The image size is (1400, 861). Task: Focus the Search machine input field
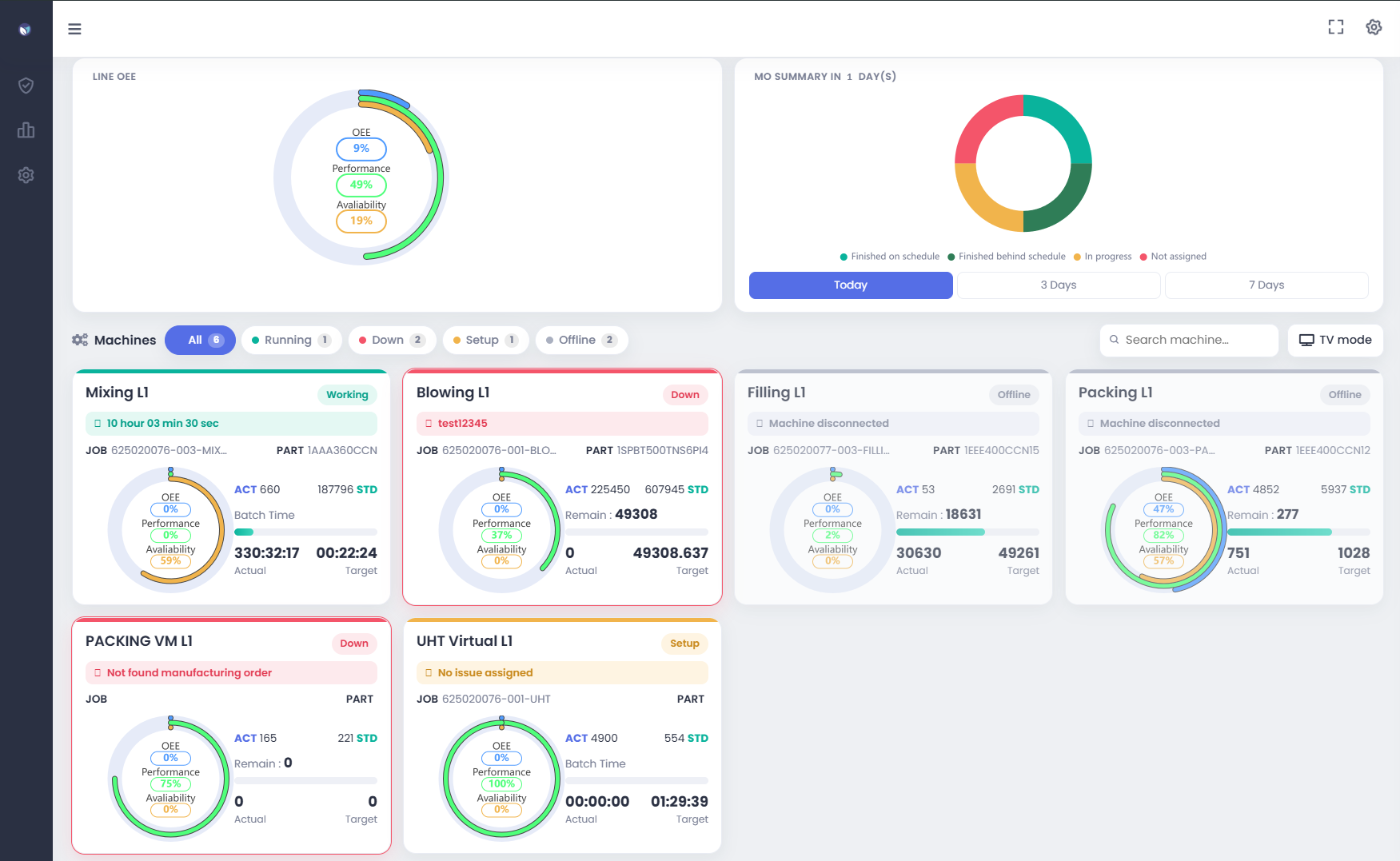1189,340
